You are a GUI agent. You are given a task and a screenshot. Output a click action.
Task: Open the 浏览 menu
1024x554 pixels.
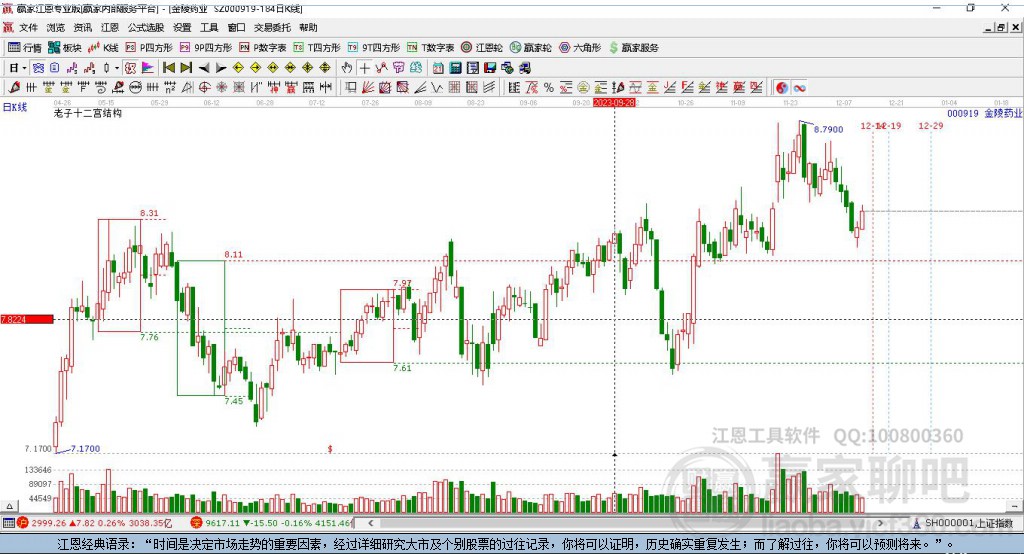click(x=56, y=27)
